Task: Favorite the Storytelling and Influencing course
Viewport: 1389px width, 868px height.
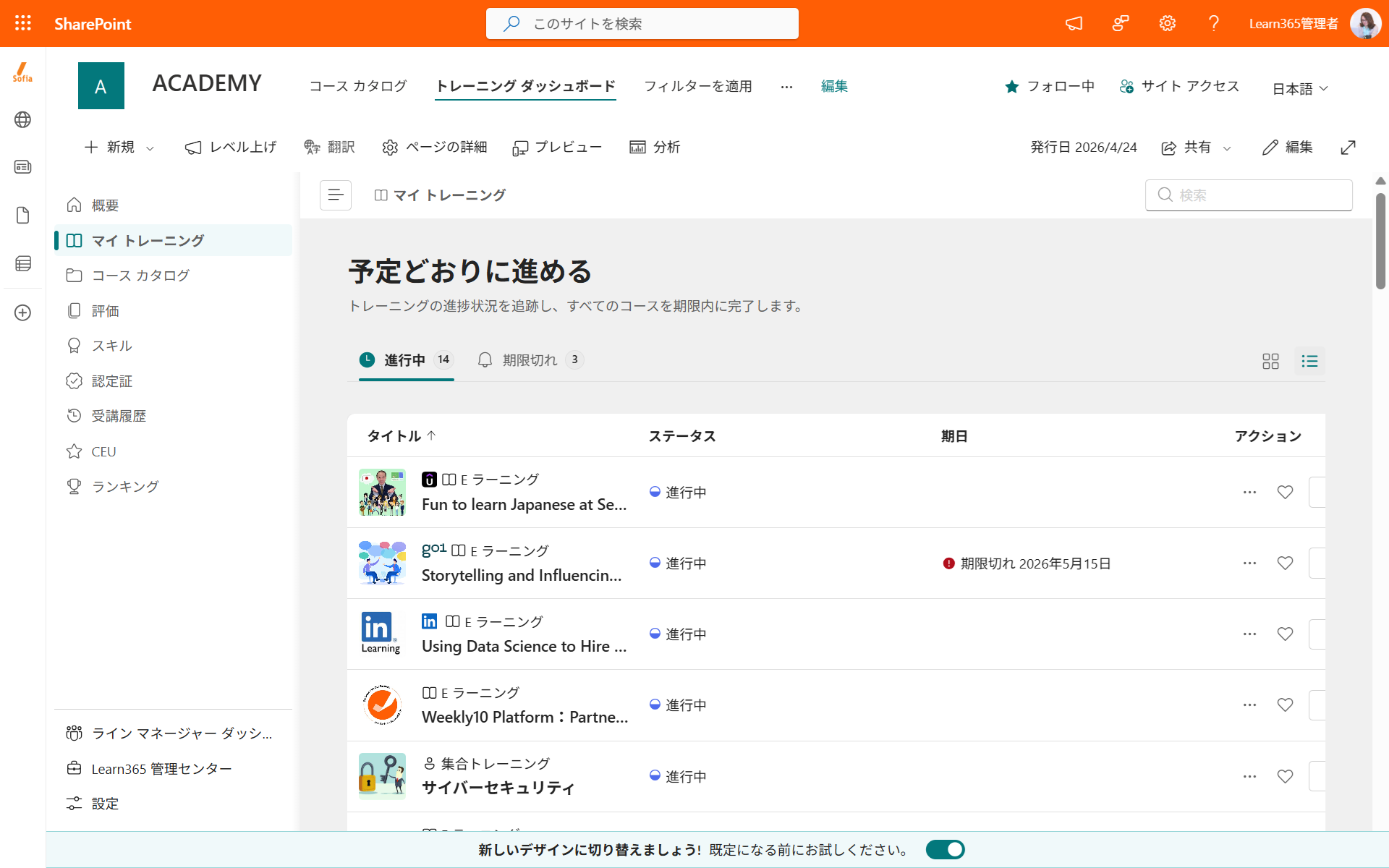Action: click(1285, 563)
